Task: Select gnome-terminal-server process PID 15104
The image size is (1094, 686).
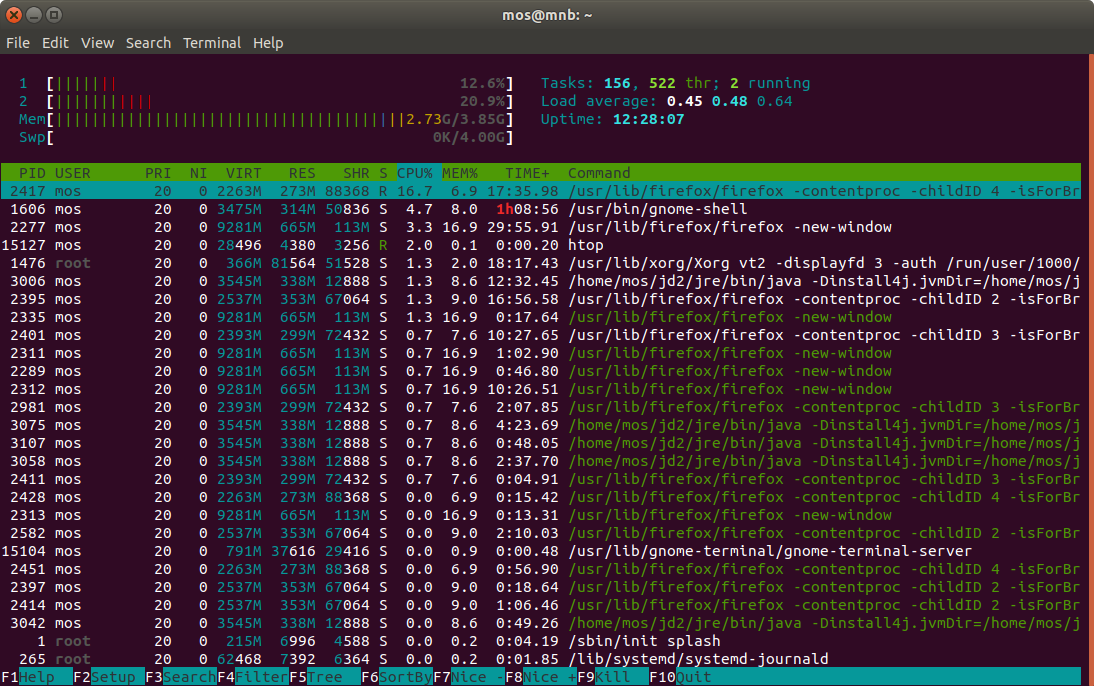Action: [541, 551]
